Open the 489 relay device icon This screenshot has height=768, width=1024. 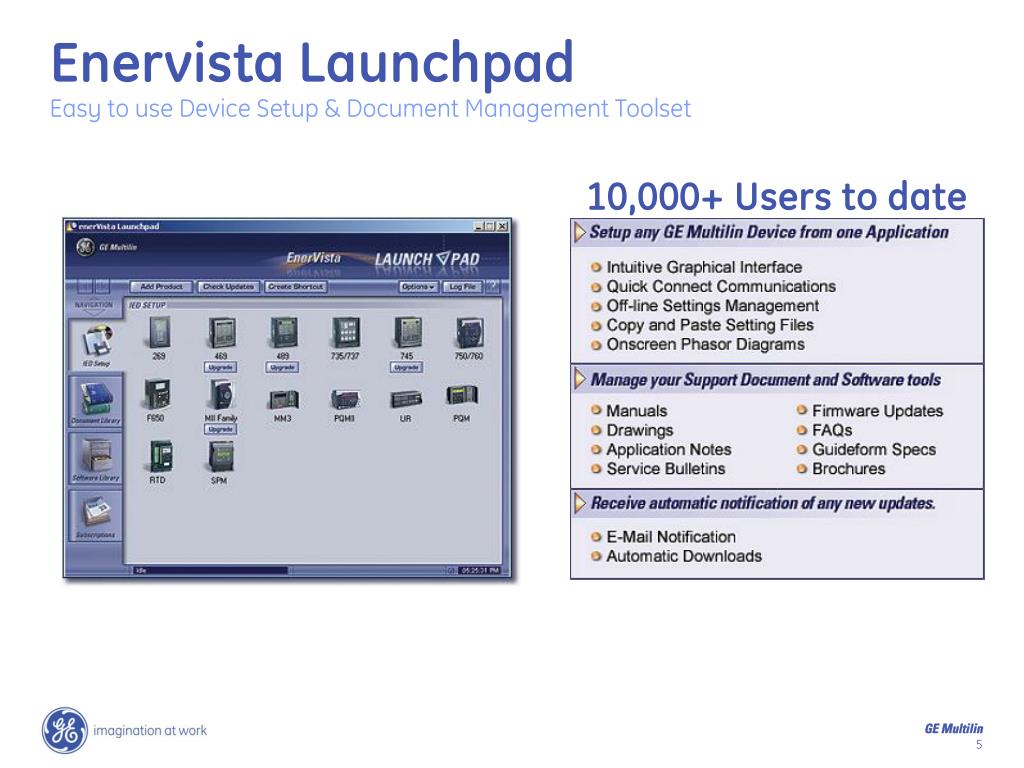(284, 332)
